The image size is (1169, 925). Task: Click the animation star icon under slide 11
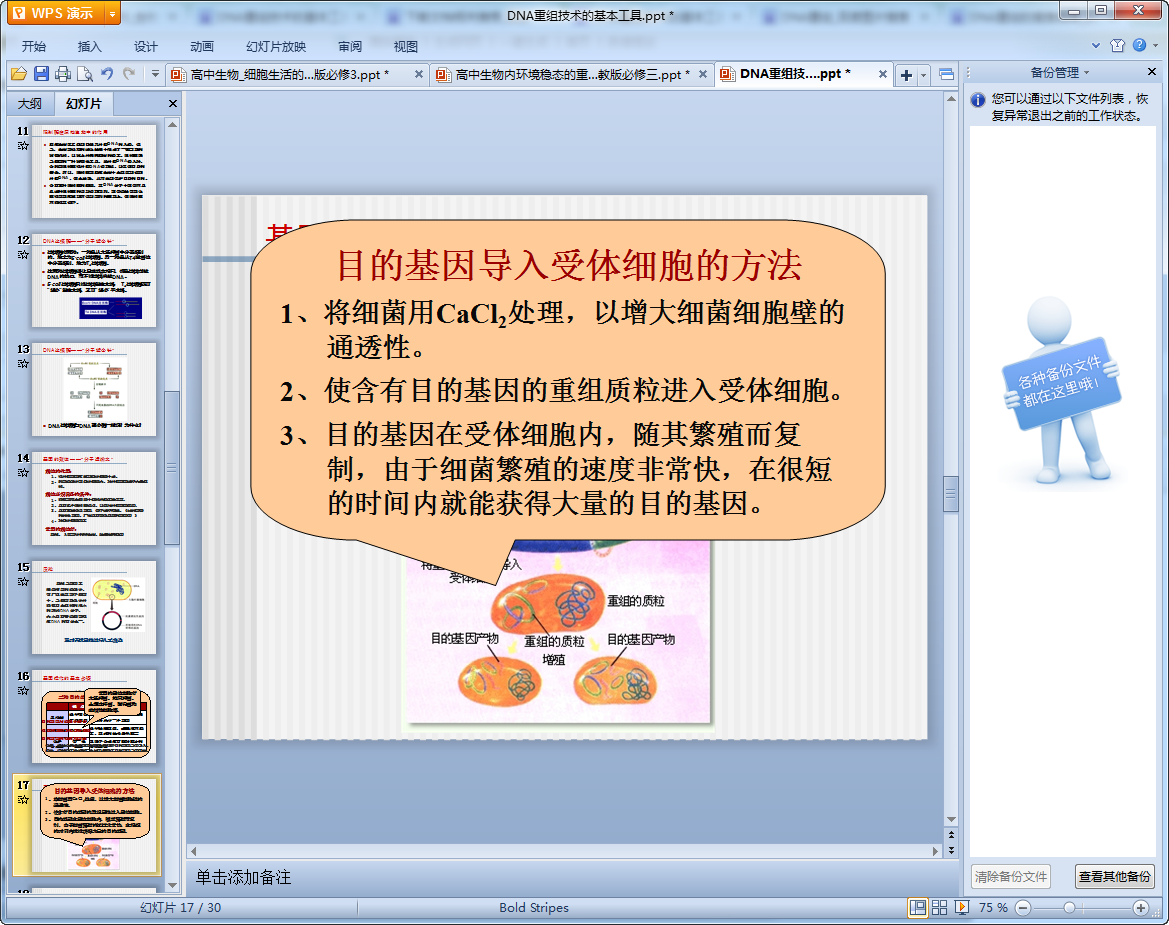[23, 145]
